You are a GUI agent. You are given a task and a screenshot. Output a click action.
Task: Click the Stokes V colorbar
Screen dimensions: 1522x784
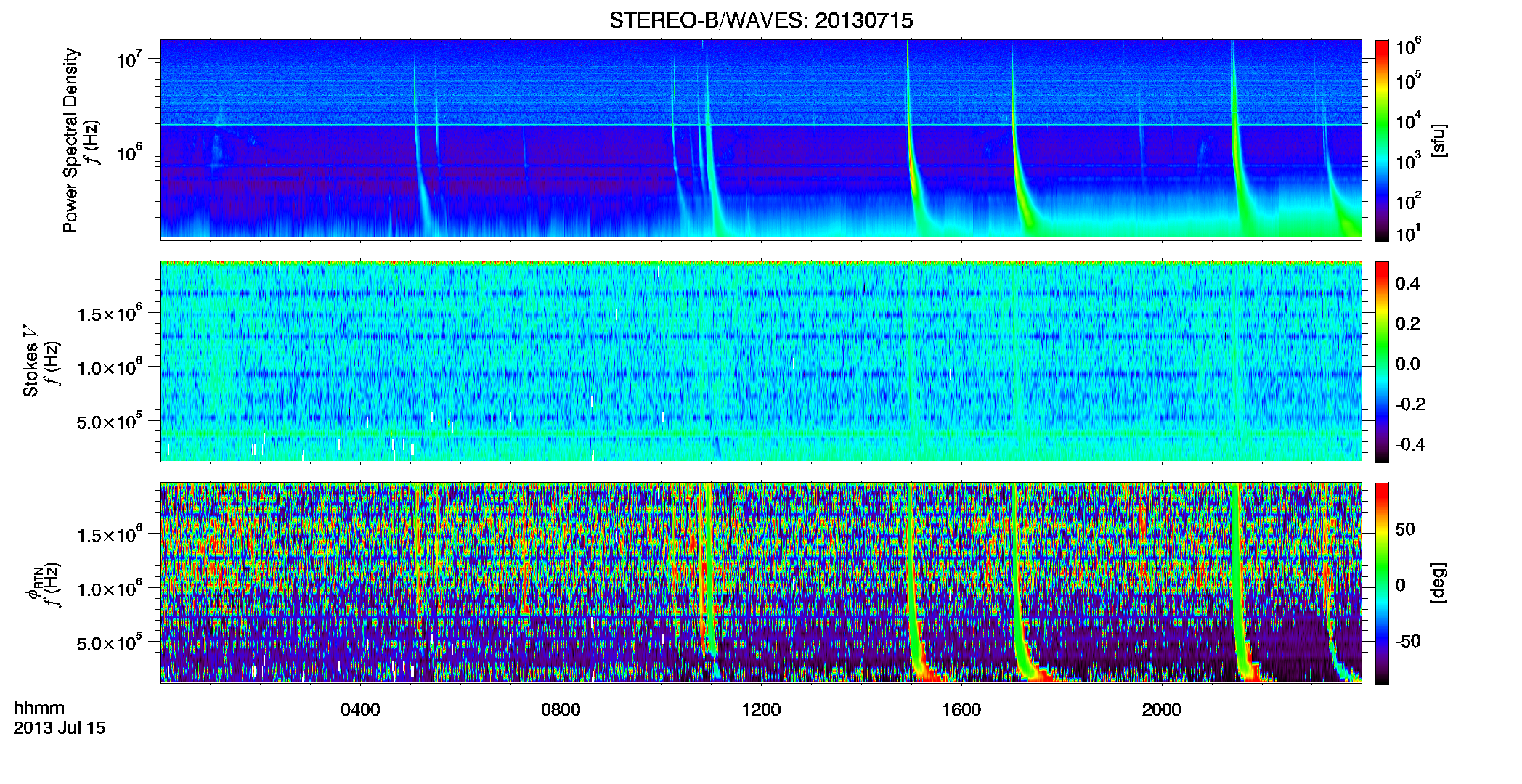tap(1382, 362)
